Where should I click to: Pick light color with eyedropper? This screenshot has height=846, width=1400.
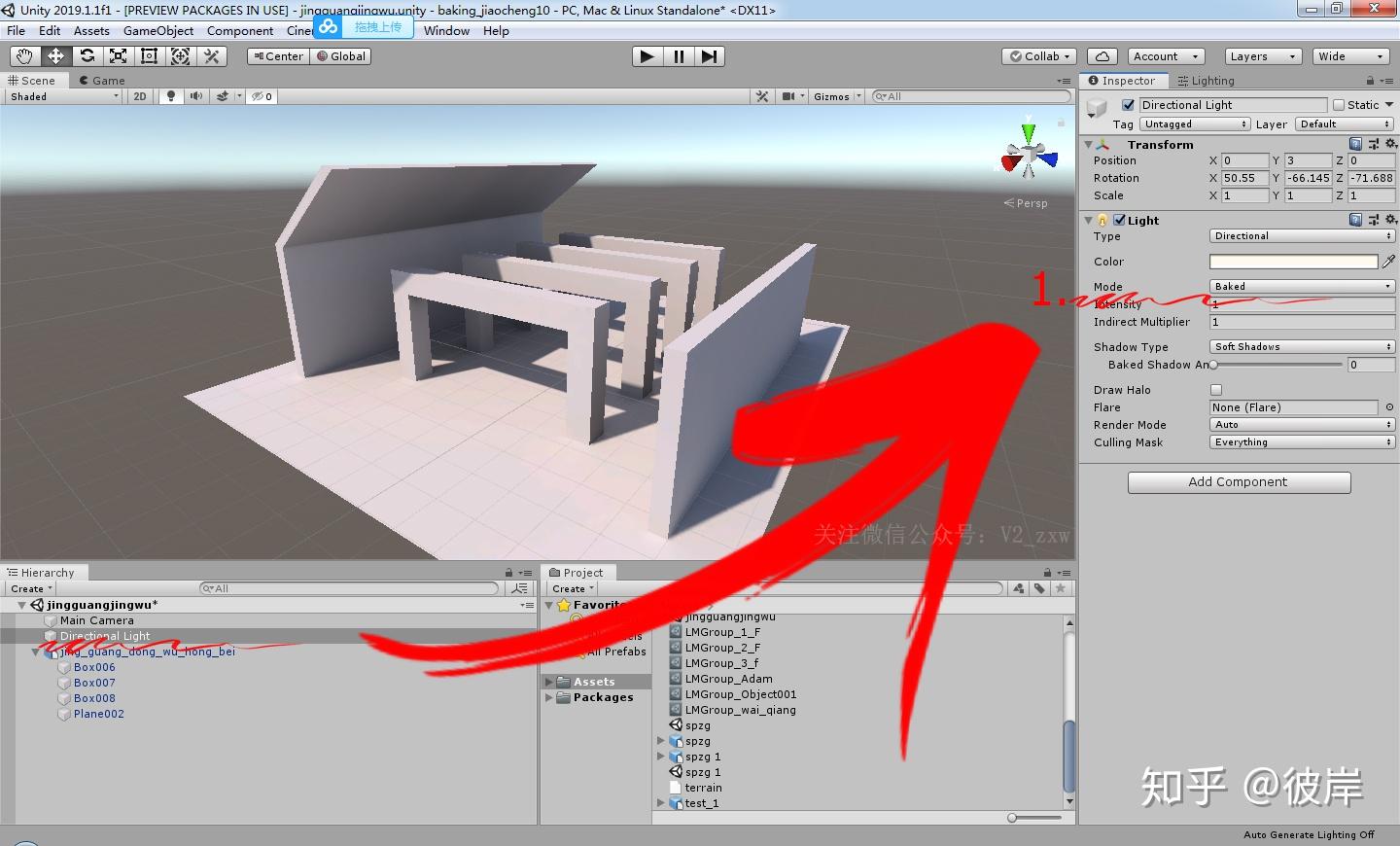click(1388, 262)
